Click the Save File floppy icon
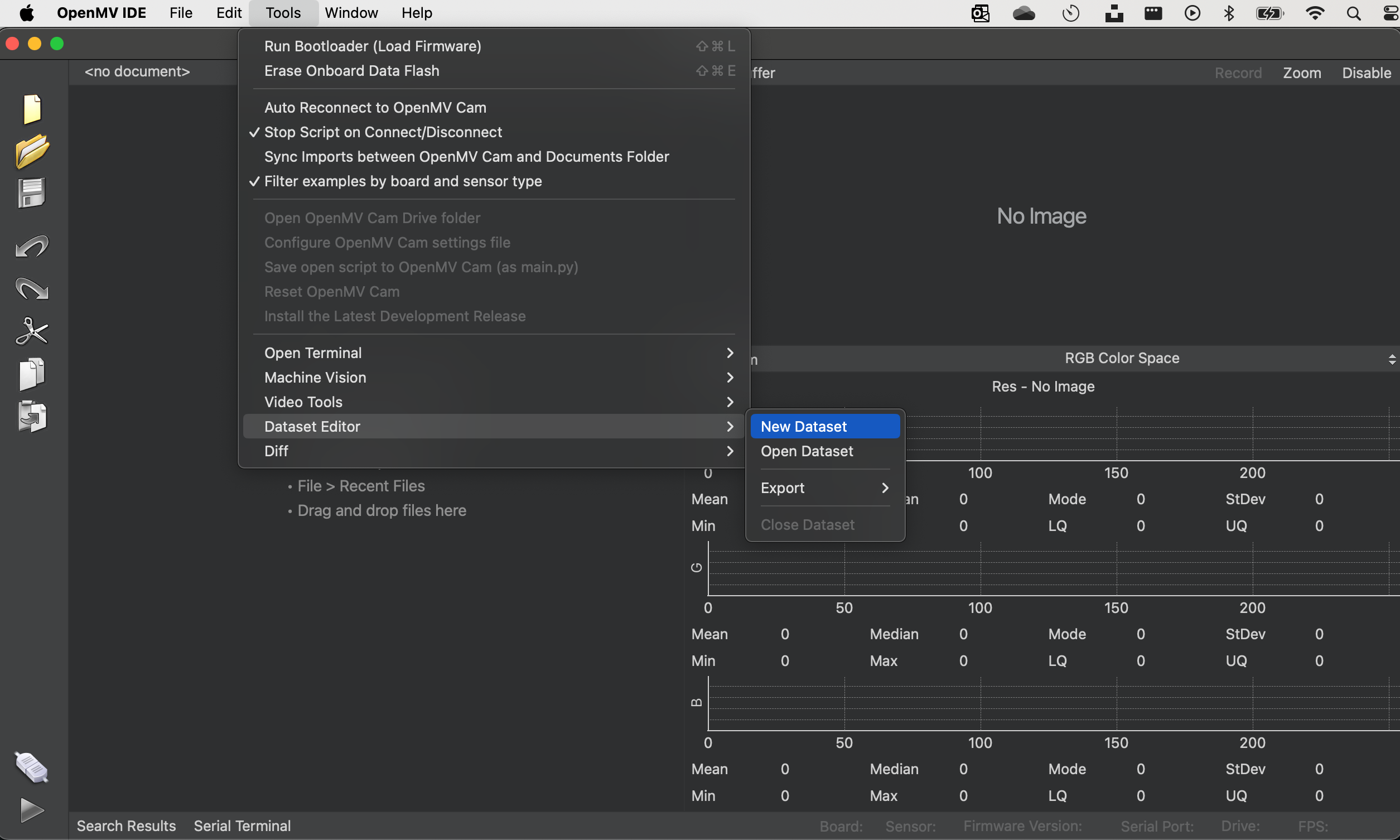 click(x=31, y=193)
